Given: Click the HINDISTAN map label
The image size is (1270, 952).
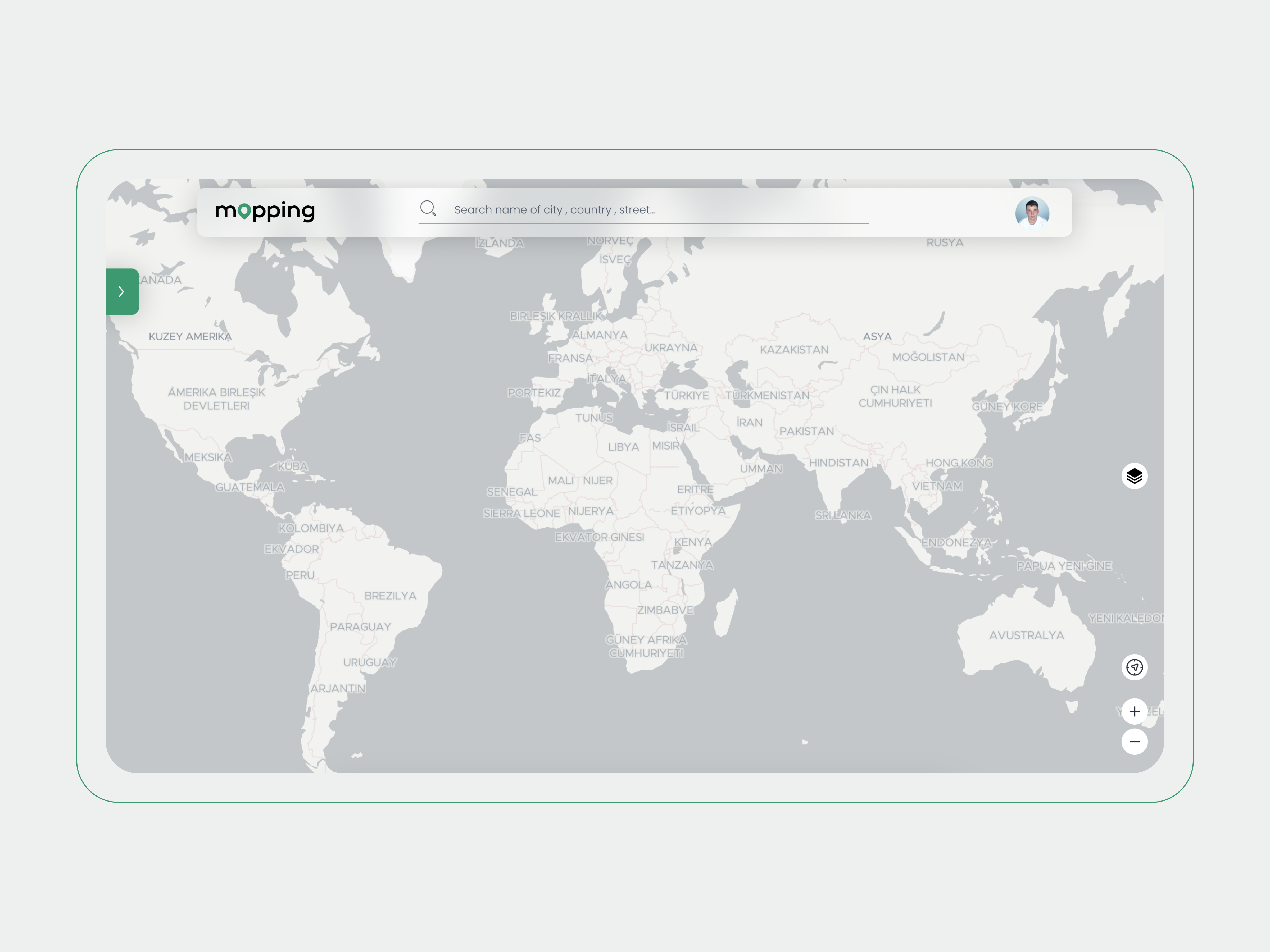Looking at the screenshot, I should [838, 463].
